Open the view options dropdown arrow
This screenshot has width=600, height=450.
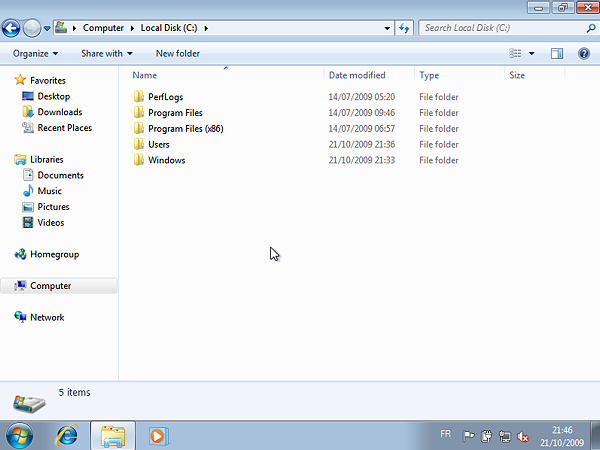tap(532, 53)
